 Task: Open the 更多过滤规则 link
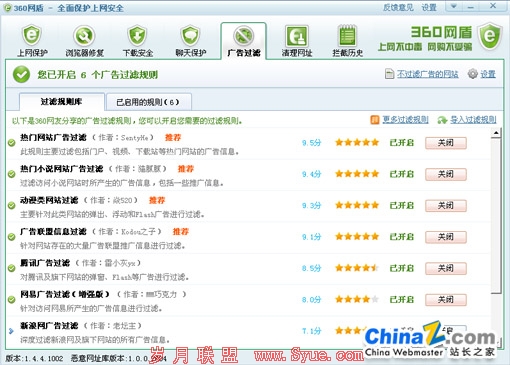[x=405, y=120]
